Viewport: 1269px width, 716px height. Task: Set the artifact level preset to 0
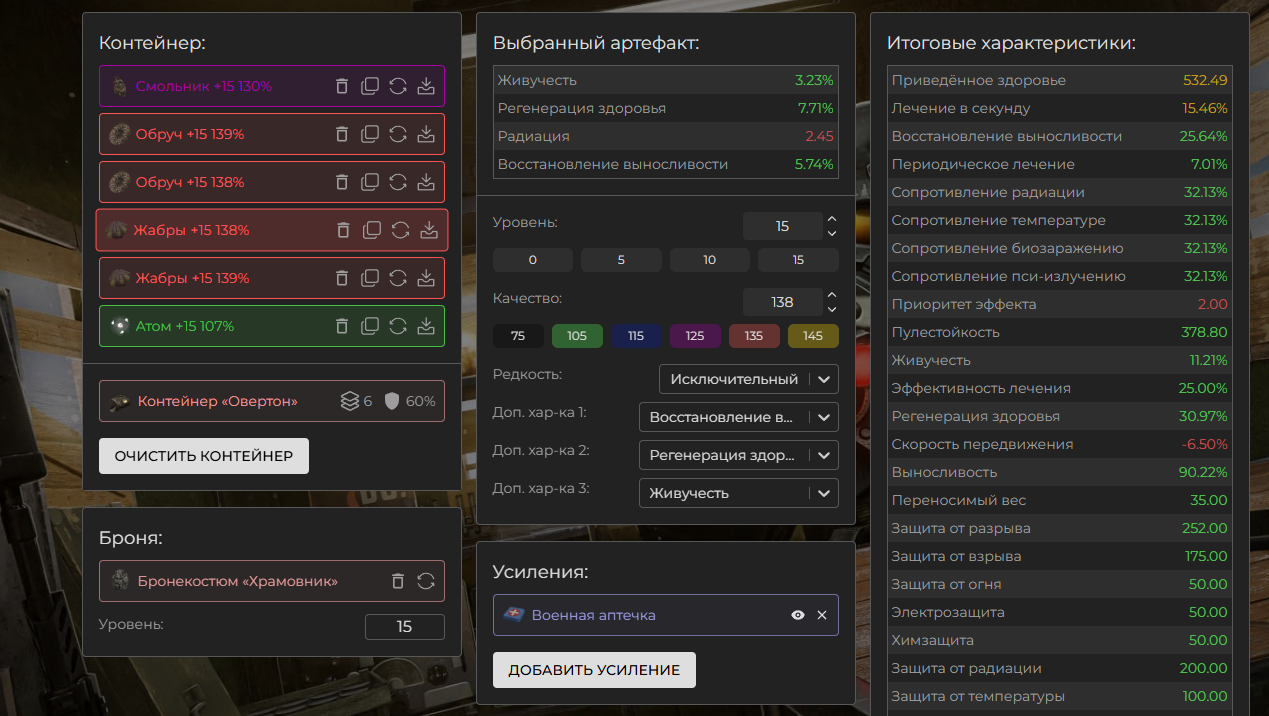[533, 260]
